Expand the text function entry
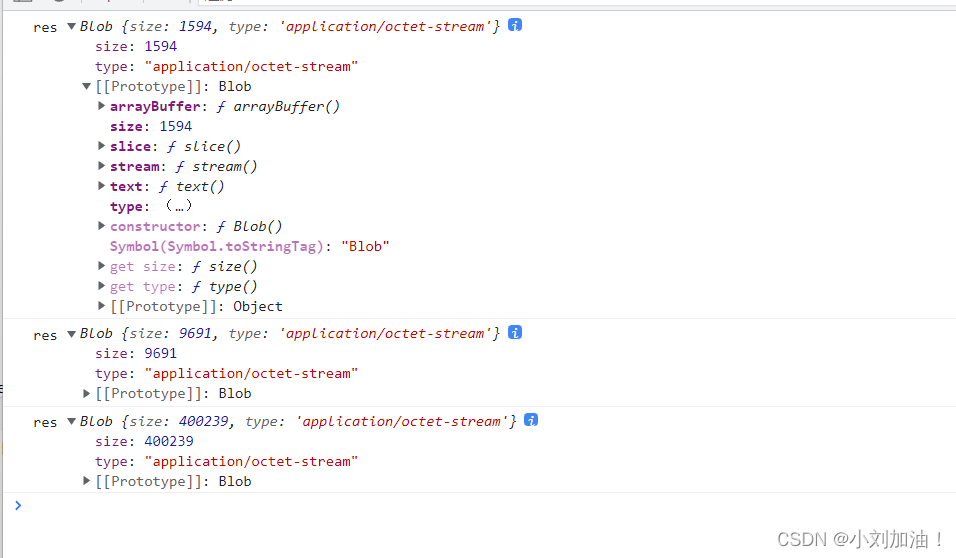Image resolution: width=956 pixels, height=558 pixels. (x=102, y=186)
